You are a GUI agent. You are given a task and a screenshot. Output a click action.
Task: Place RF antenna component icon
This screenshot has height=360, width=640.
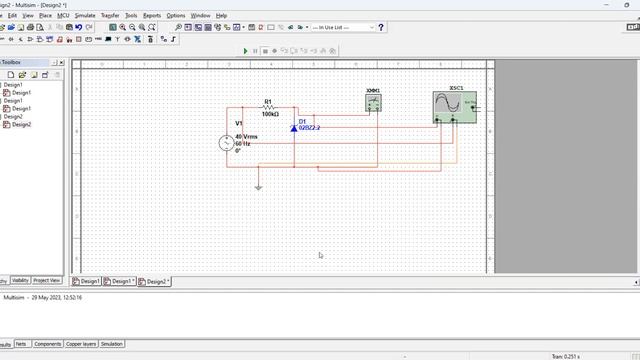[x=118, y=39]
